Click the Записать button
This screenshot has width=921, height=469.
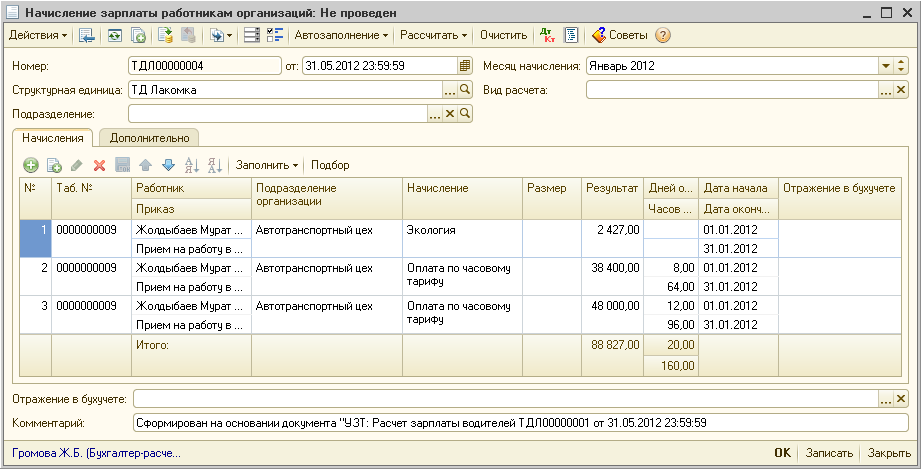point(830,452)
